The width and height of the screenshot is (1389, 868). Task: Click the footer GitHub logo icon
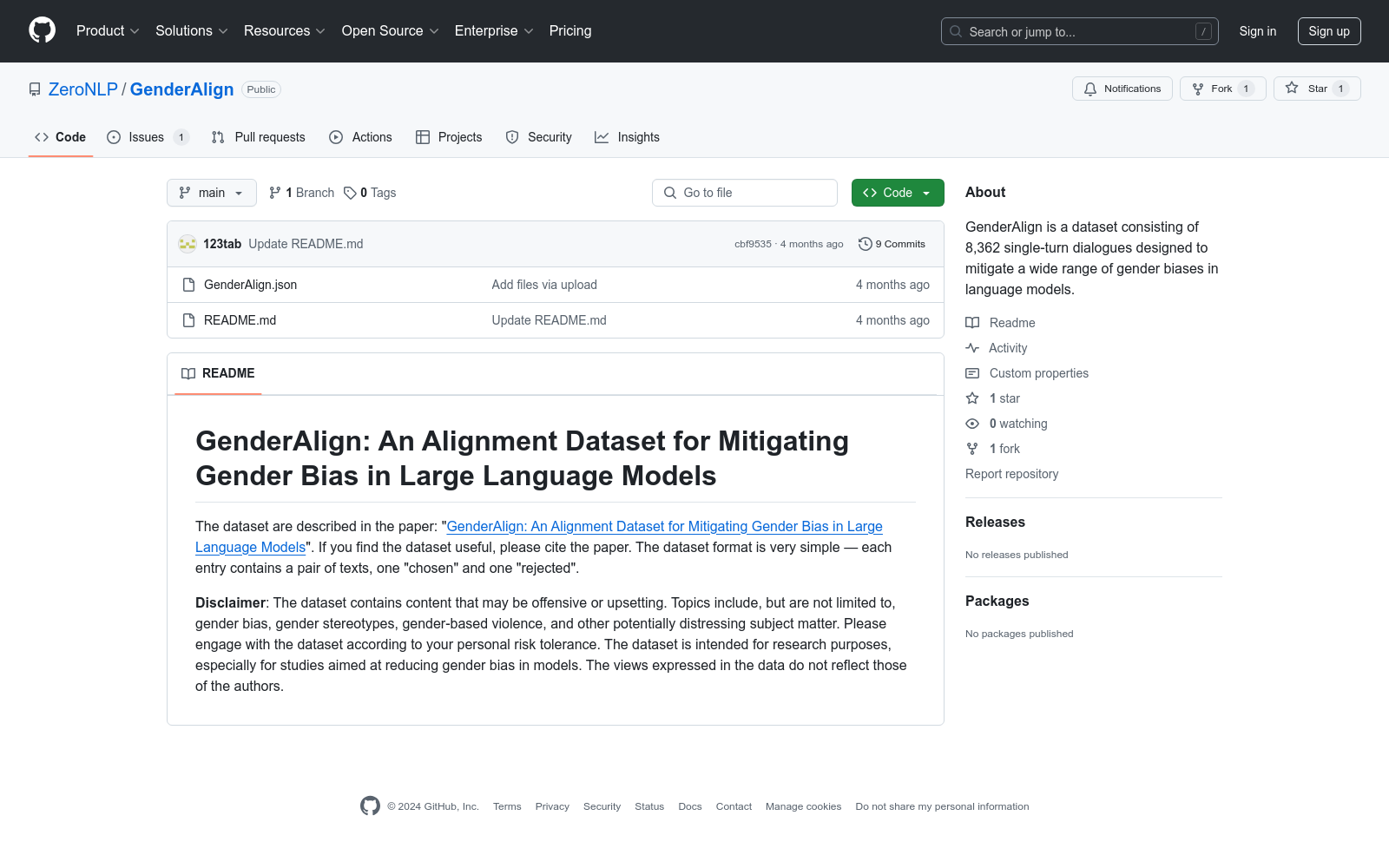tap(370, 806)
